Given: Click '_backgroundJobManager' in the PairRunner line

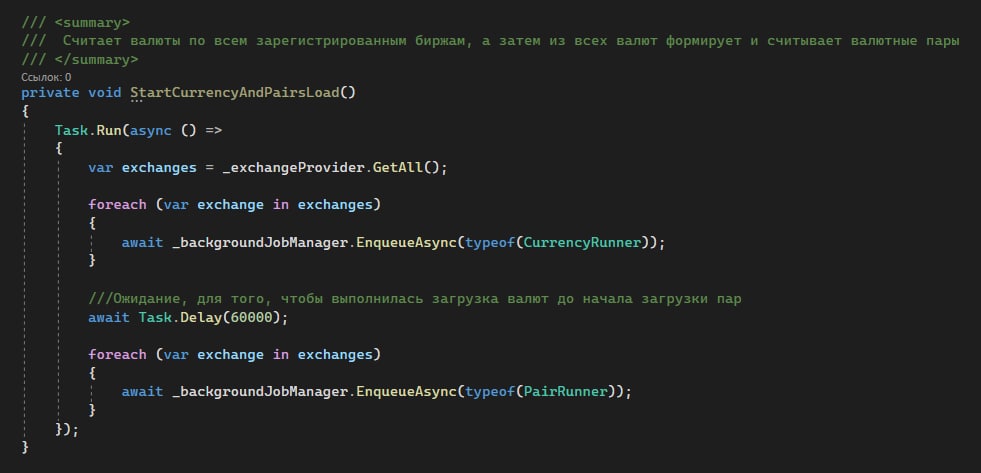Looking at the screenshot, I should (x=260, y=392).
